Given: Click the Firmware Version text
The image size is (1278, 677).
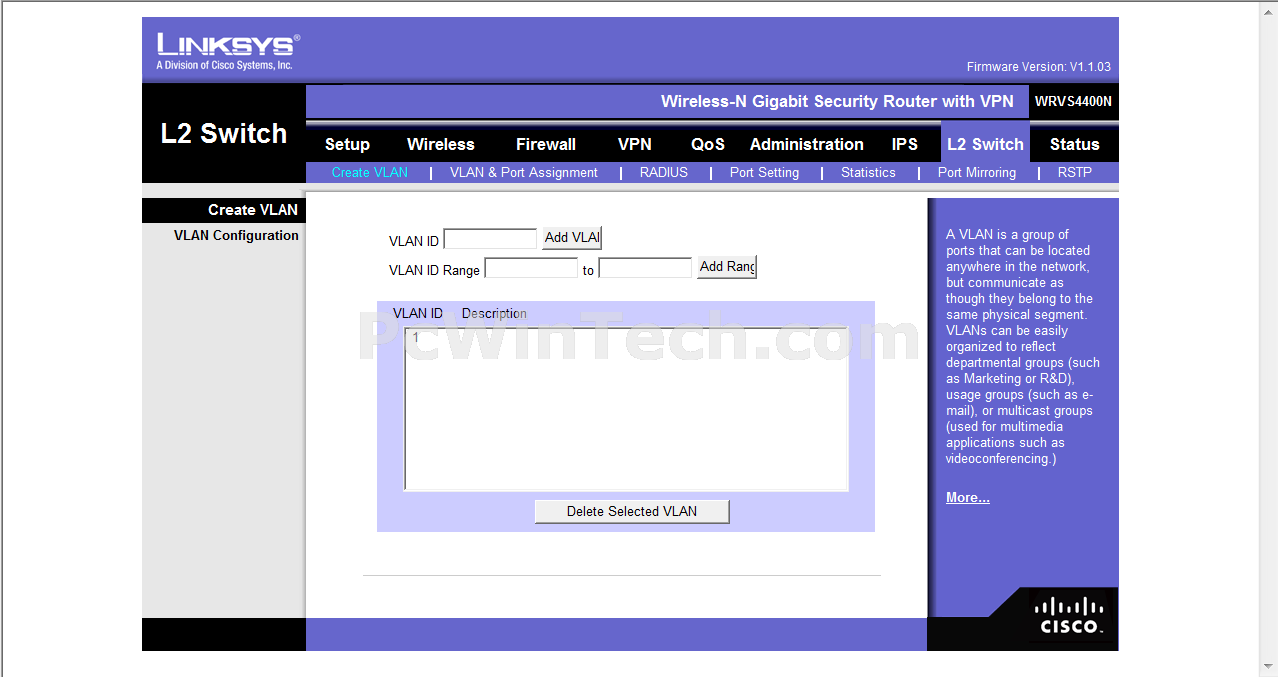Looking at the screenshot, I should [1039, 67].
